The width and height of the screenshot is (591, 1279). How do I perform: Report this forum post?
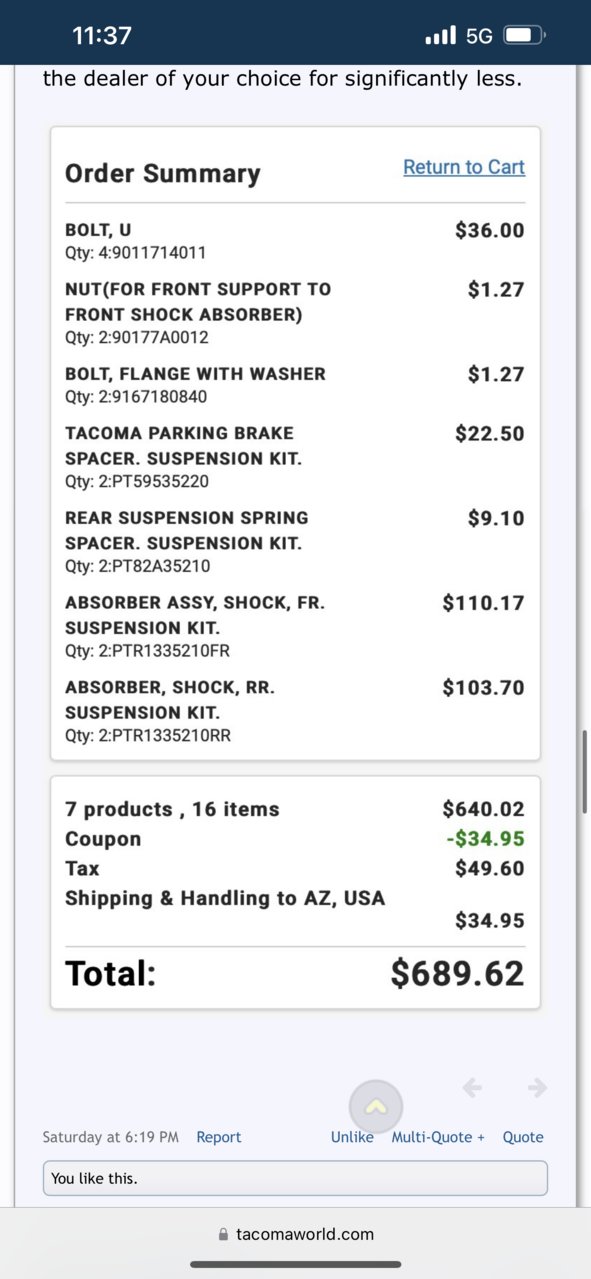pos(219,1137)
